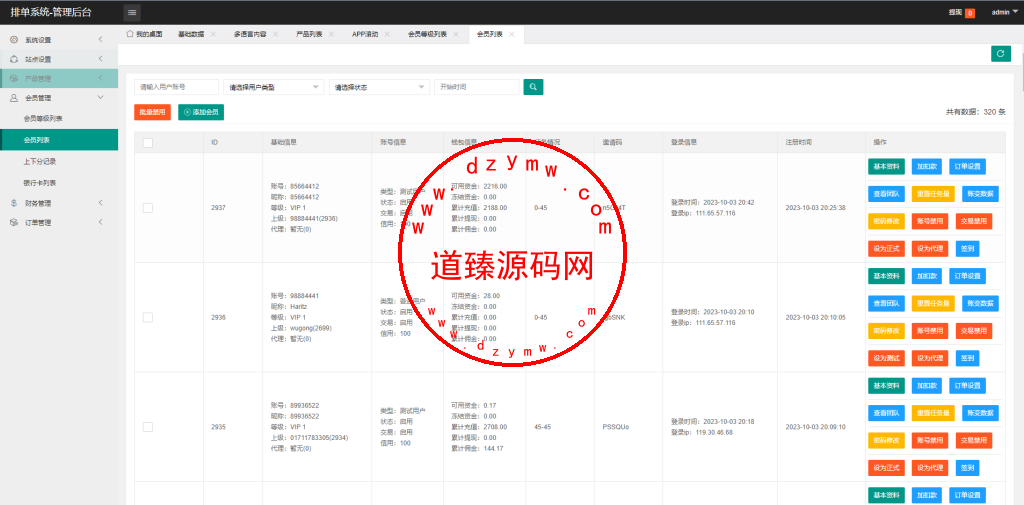Click the green refresh icon button
The height and width of the screenshot is (505, 1024).
1000,54
